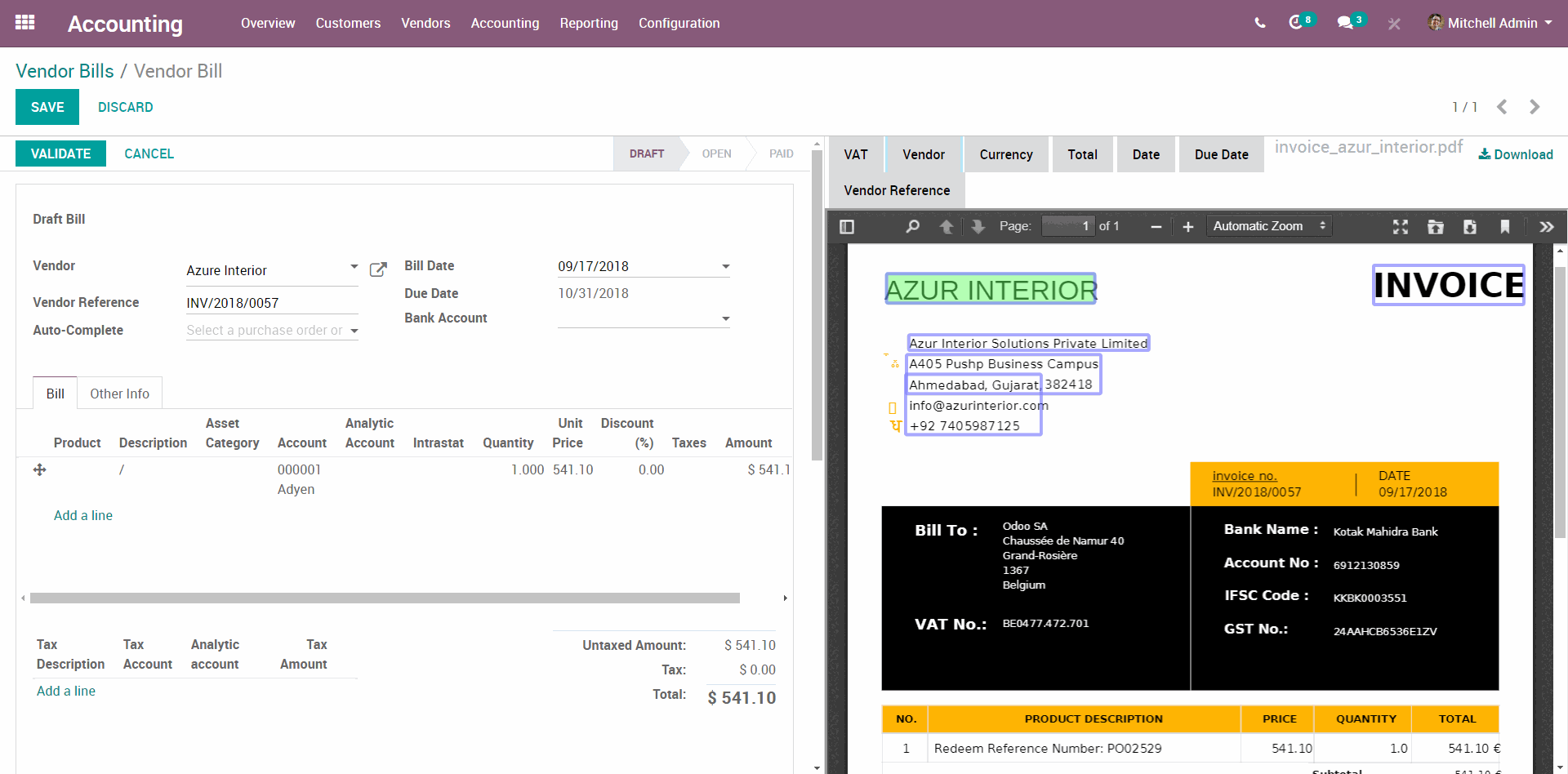This screenshot has height=774, width=1568.
Task: Click DISCARD to drop changes
Action: (125, 107)
